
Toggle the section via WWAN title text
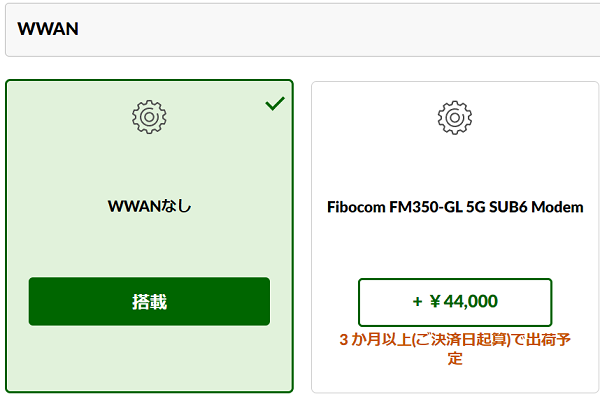[48, 29]
